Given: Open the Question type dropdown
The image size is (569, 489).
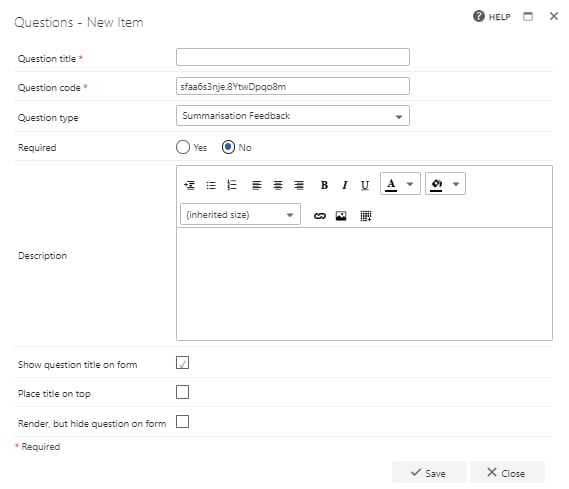Looking at the screenshot, I should click(x=293, y=116).
